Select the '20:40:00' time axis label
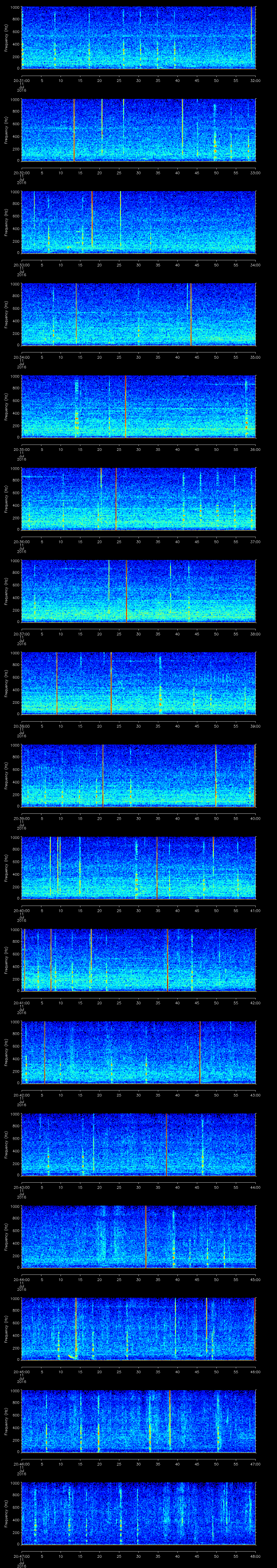Viewport: 277px width, 1568px height. [x=21, y=910]
